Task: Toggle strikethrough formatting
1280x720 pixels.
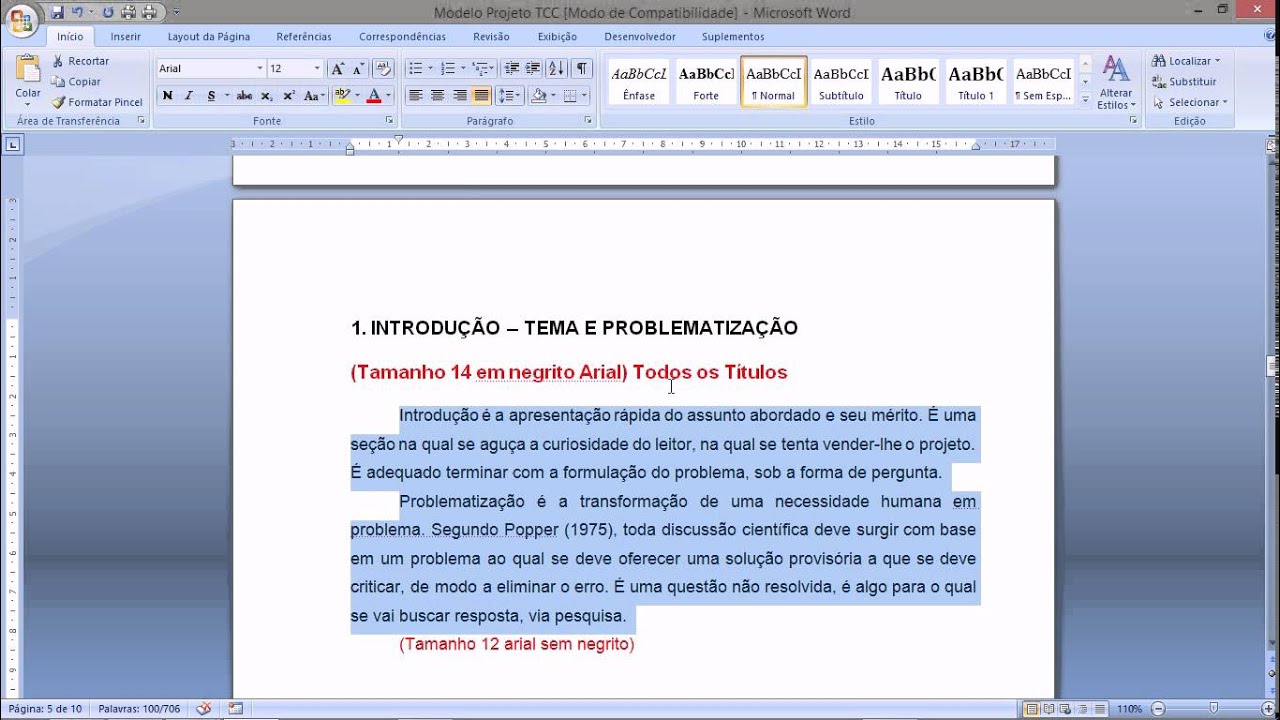Action: (244, 96)
